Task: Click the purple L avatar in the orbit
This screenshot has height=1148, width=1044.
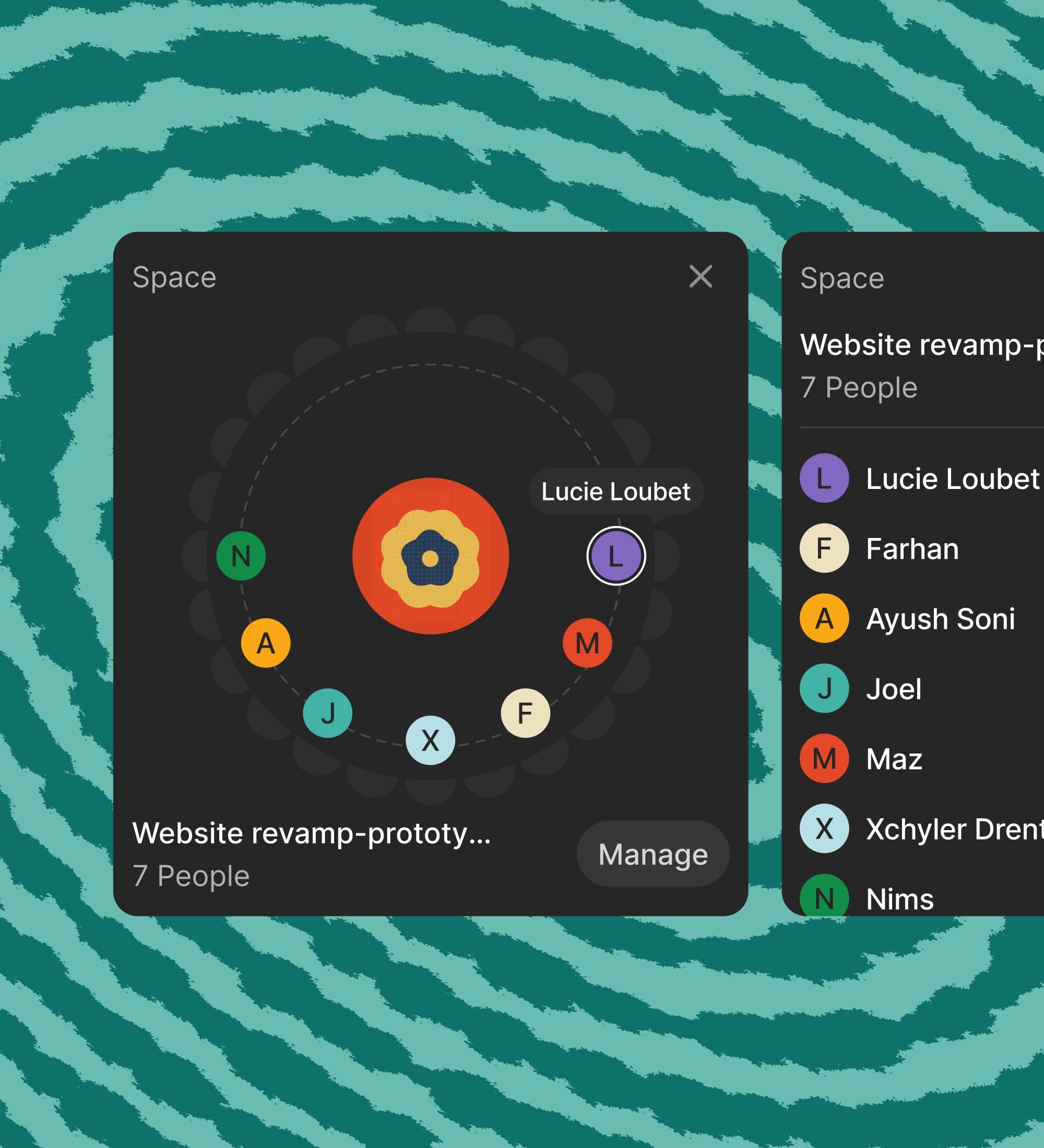Action: click(616, 556)
